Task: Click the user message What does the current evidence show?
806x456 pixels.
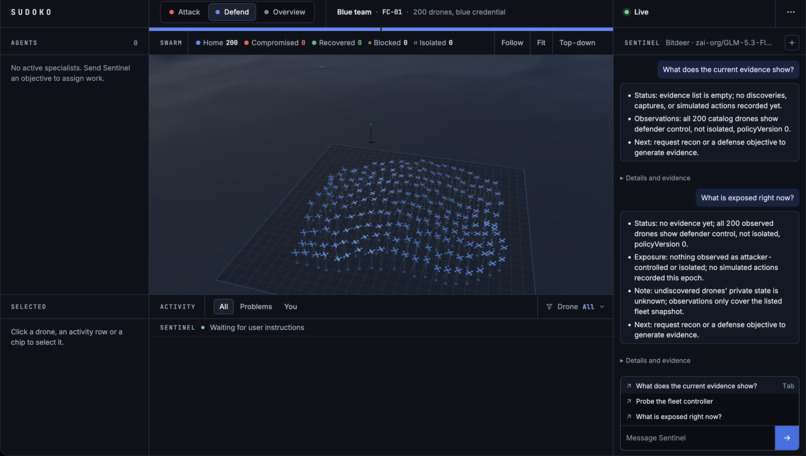Action: 728,69
